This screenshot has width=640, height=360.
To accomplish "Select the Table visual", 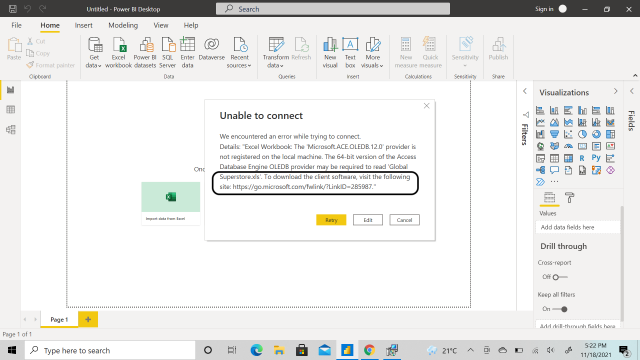I will [554, 158].
